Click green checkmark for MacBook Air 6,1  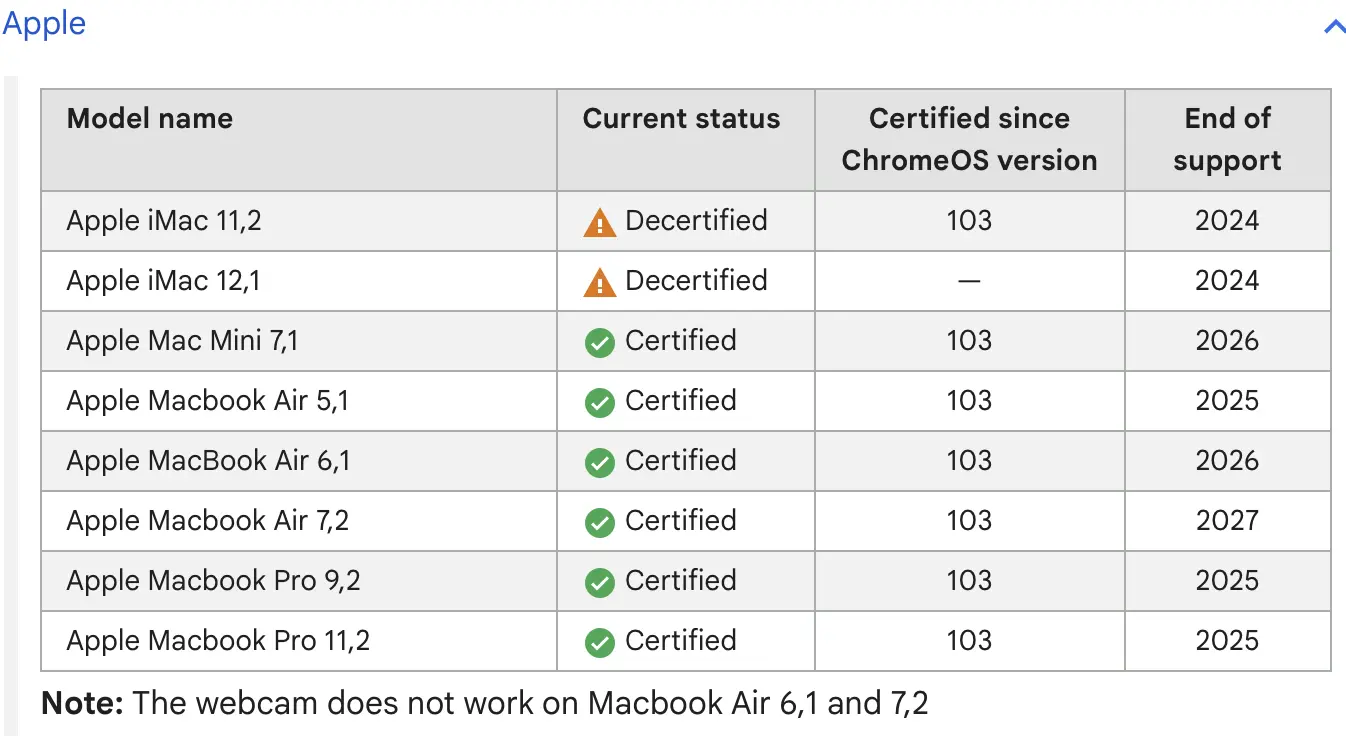pyautogui.click(x=599, y=463)
